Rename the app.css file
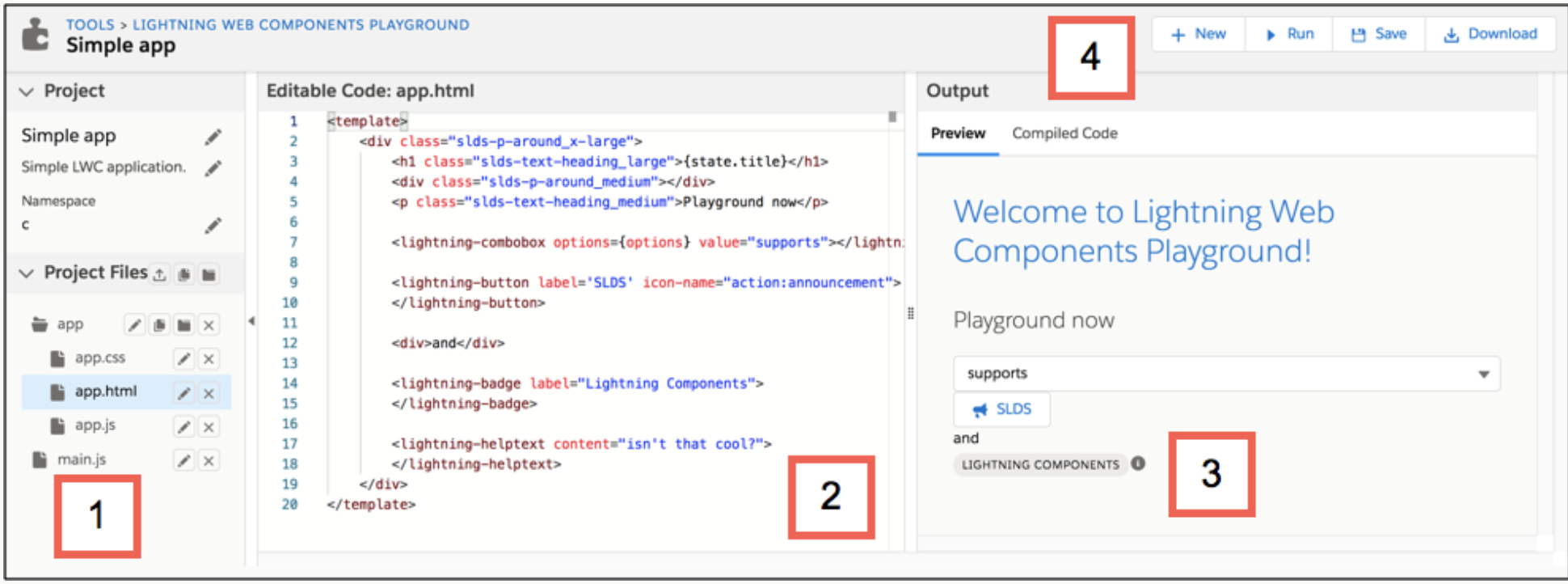The image size is (1568, 584). (x=184, y=359)
